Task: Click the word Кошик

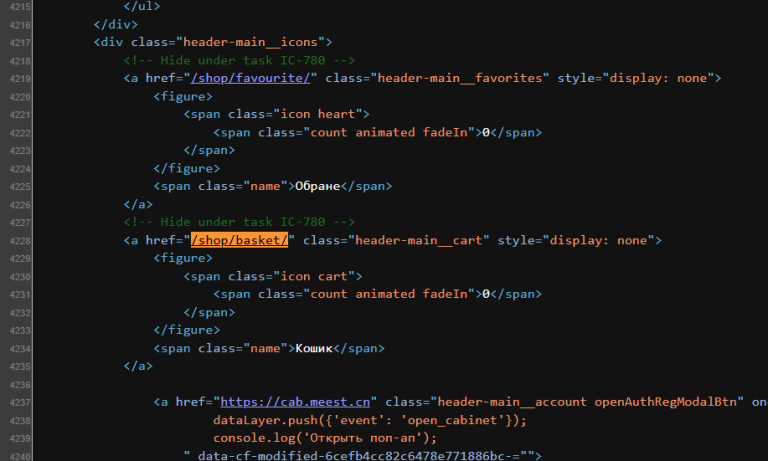Action: coord(314,348)
